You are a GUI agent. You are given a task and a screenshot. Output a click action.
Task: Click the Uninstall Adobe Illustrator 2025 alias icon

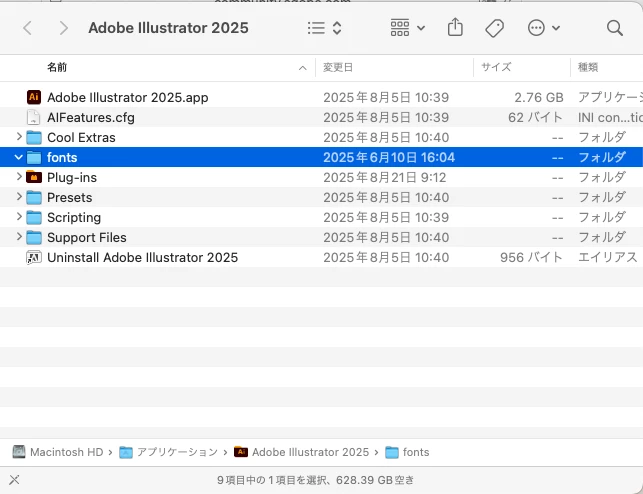coord(34,257)
